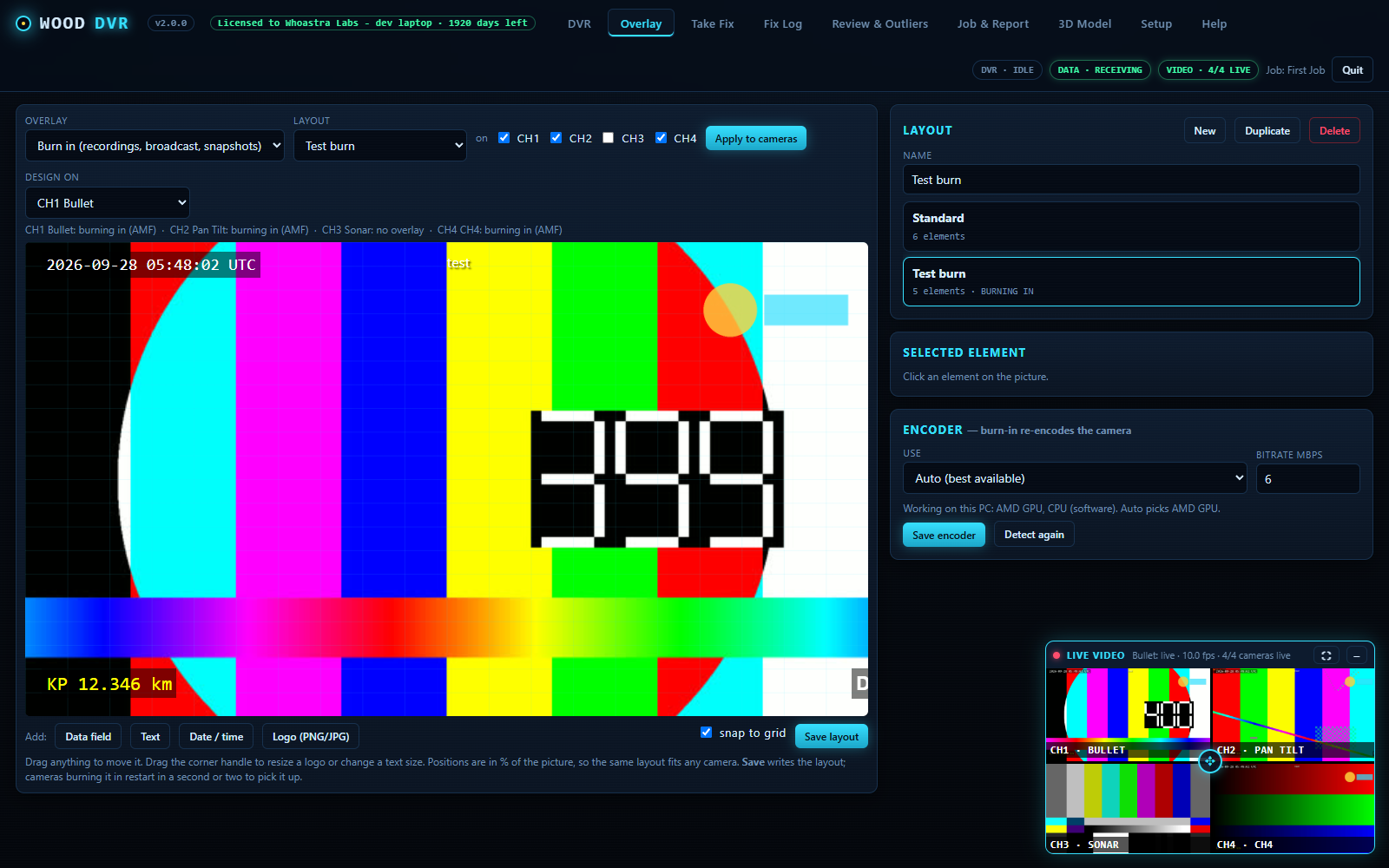Select the Standard layout card
Image resolution: width=1389 pixels, height=868 pixels.
[x=1131, y=227]
